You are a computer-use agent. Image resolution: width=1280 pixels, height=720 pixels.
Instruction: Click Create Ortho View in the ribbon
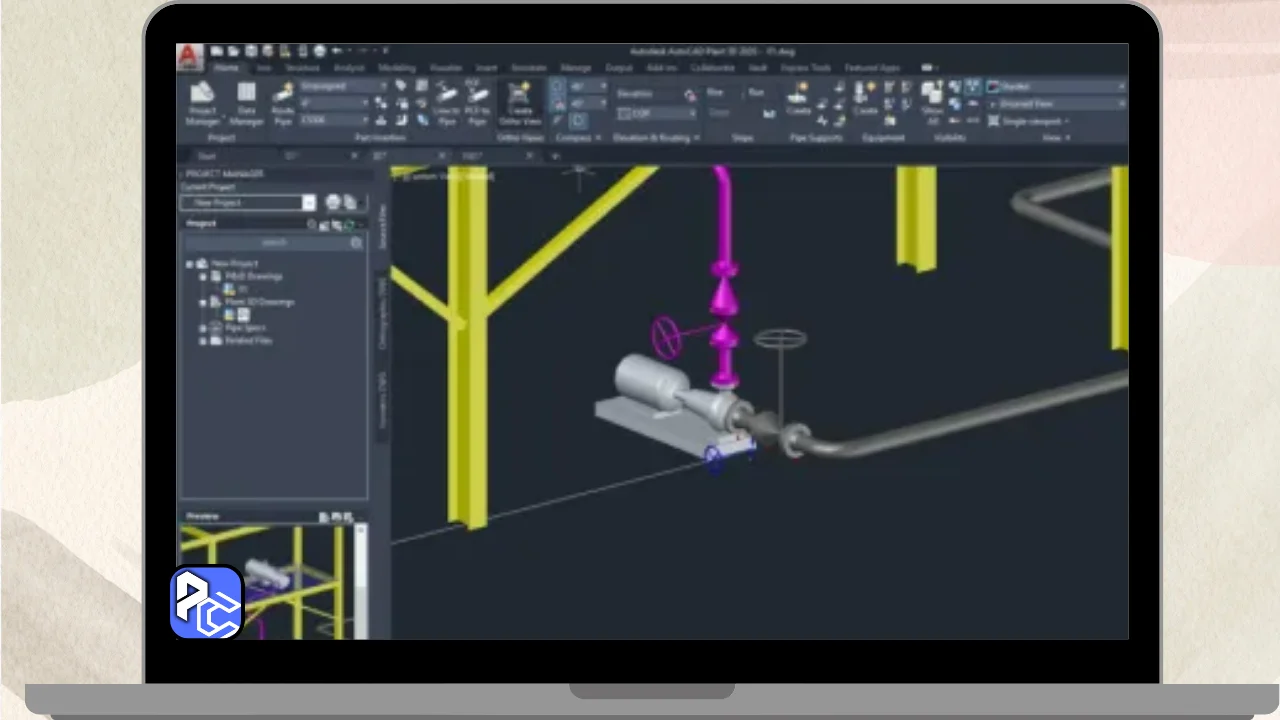point(519,103)
